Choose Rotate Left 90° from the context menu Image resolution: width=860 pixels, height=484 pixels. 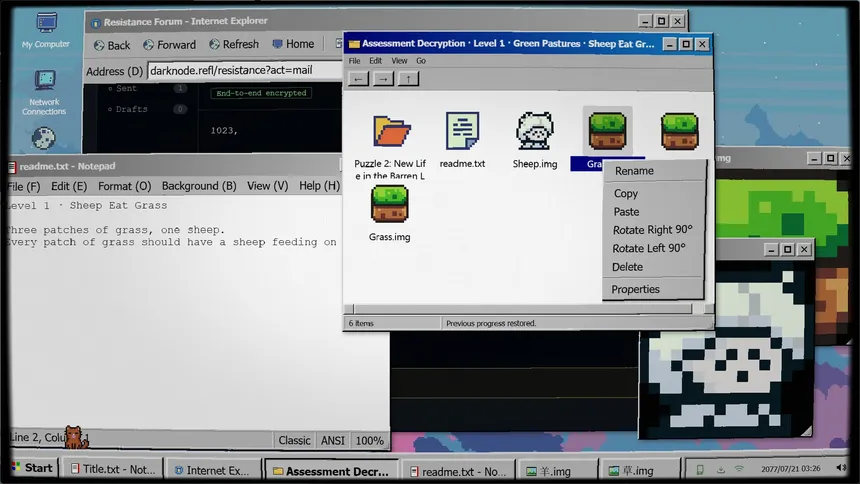pyautogui.click(x=649, y=249)
